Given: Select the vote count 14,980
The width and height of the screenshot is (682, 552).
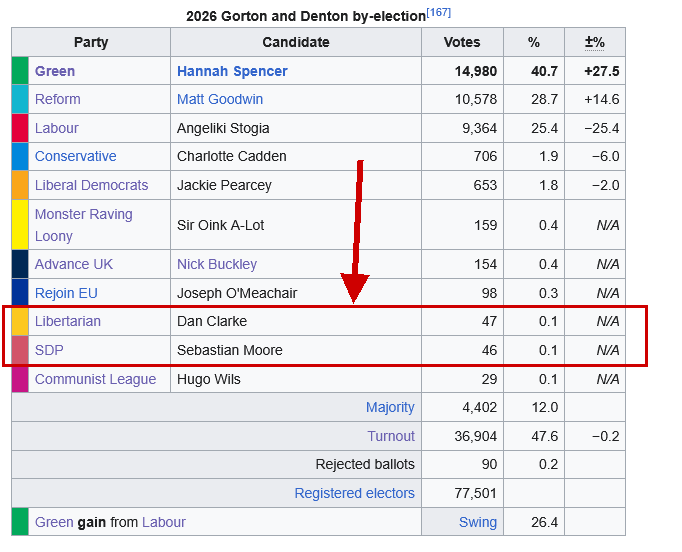Looking at the screenshot, I should pyautogui.click(x=476, y=71).
